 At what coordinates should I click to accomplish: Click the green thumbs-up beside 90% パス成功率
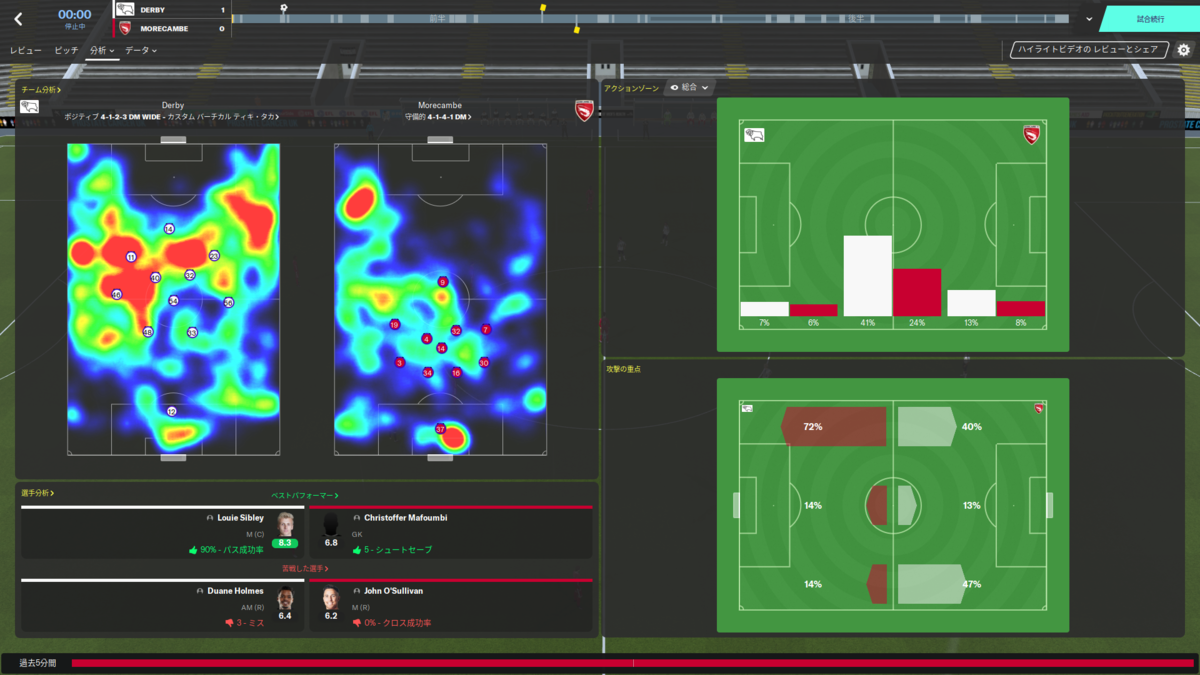193,550
